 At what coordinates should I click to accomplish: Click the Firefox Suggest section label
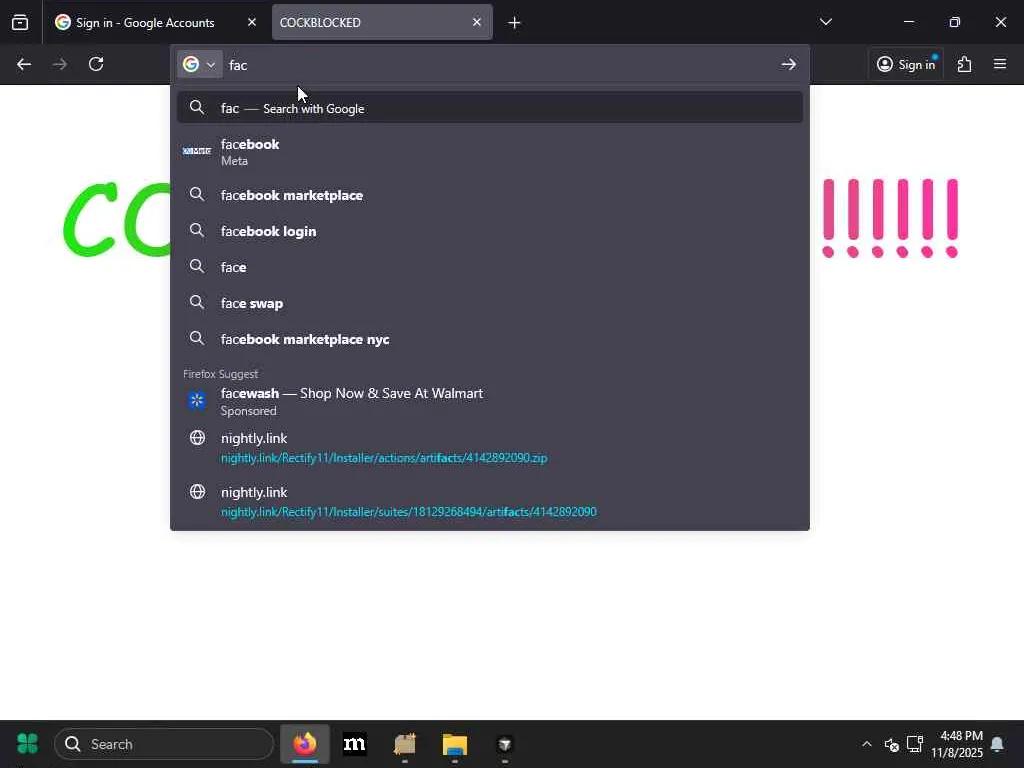click(x=220, y=374)
